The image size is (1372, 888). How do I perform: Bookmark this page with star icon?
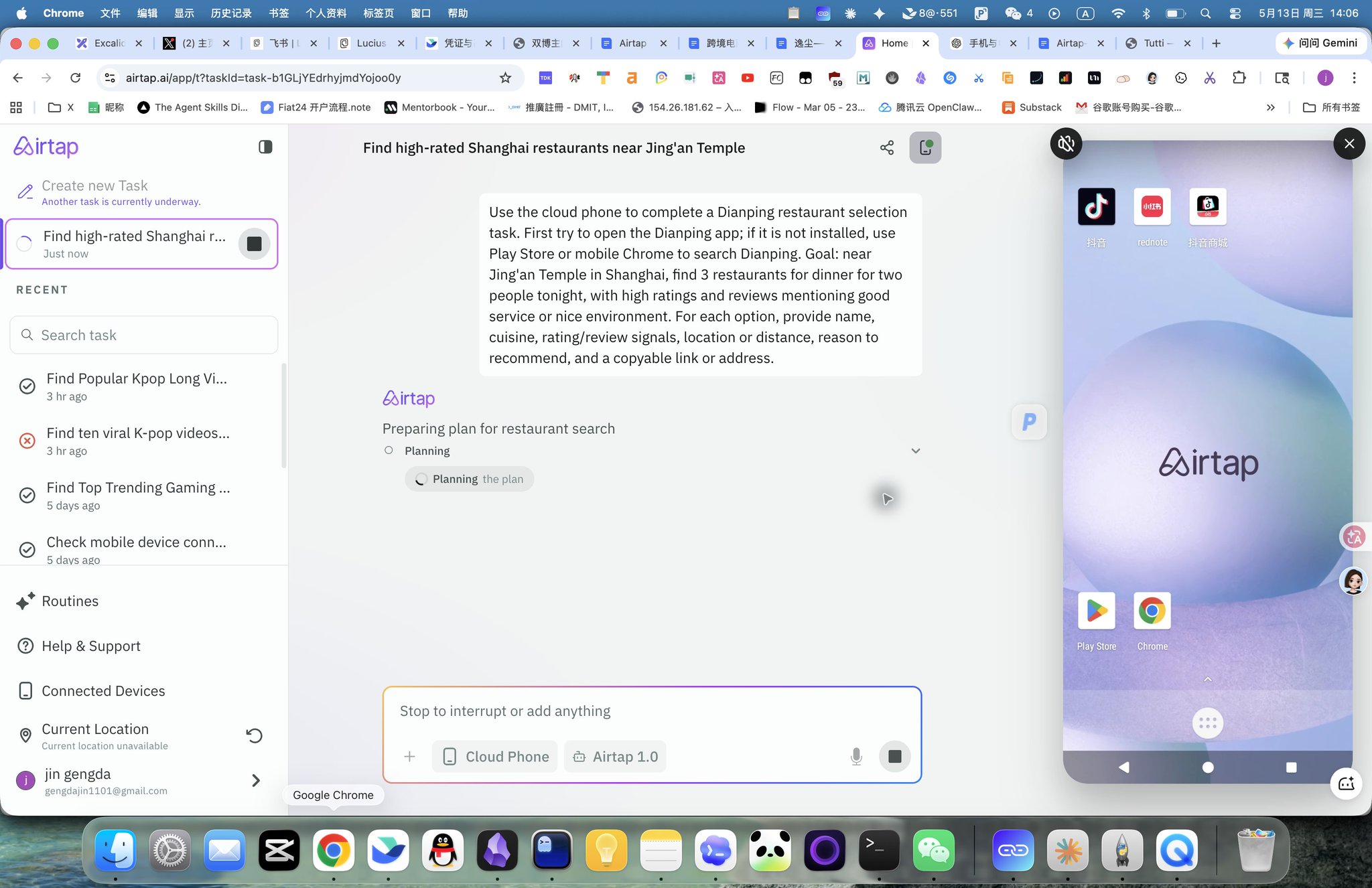[x=506, y=78]
